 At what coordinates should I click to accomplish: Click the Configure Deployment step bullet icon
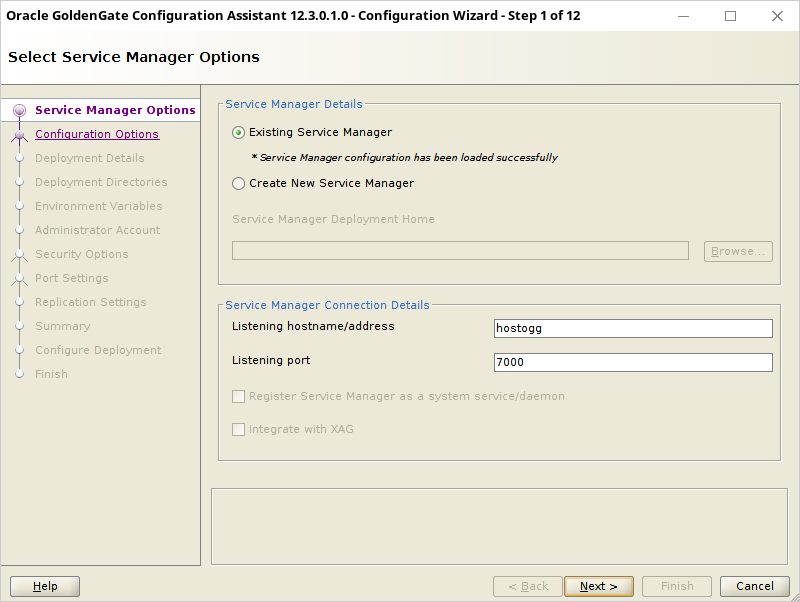pos(19,350)
